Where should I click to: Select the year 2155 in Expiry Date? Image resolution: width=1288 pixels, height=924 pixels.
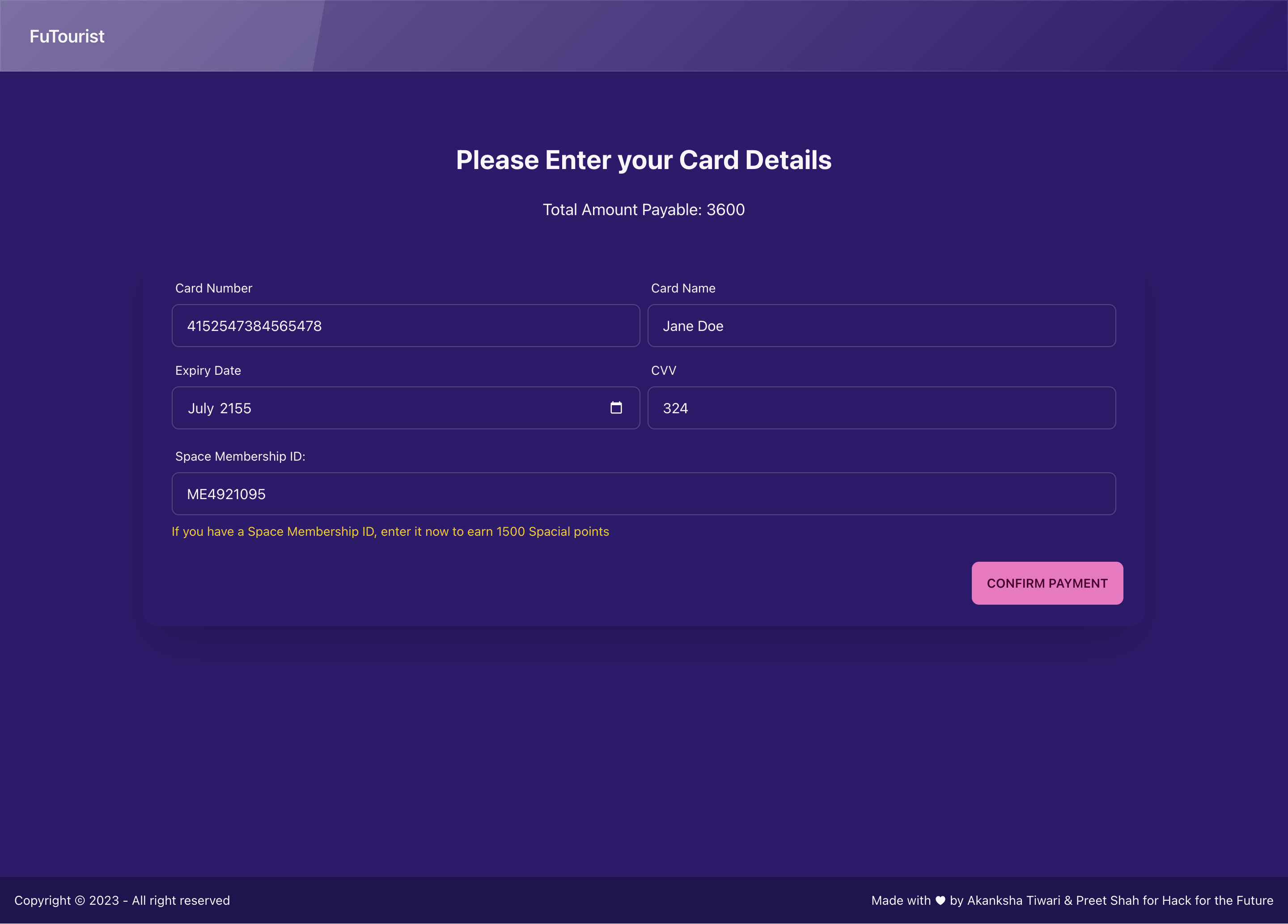pos(235,409)
